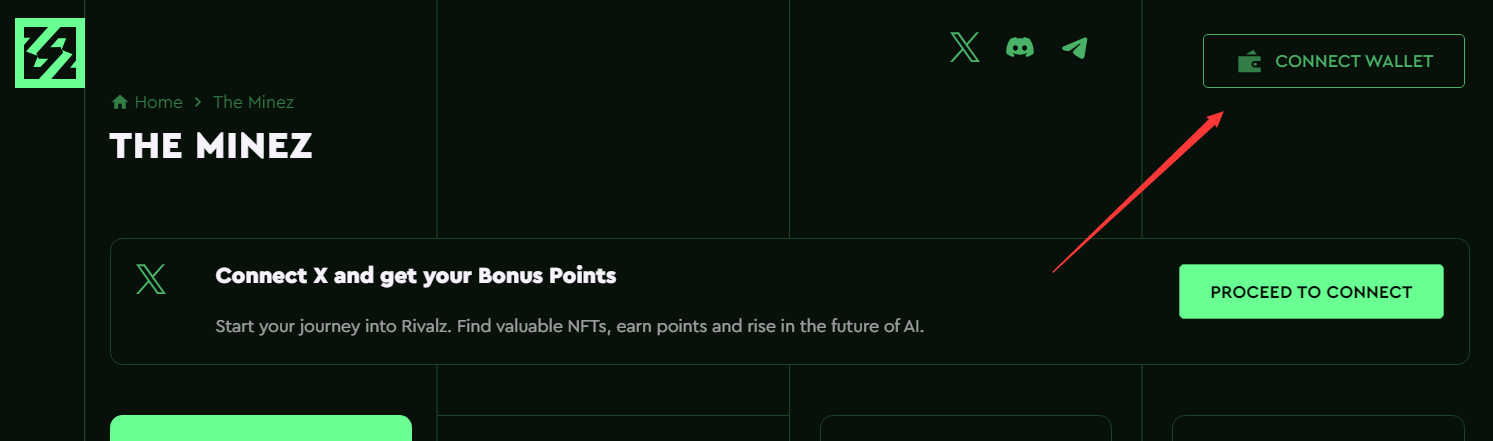Viewport: 1493px width, 441px height.
Task: Click the CONNECT WALLET button
Action: (1334, 61)
